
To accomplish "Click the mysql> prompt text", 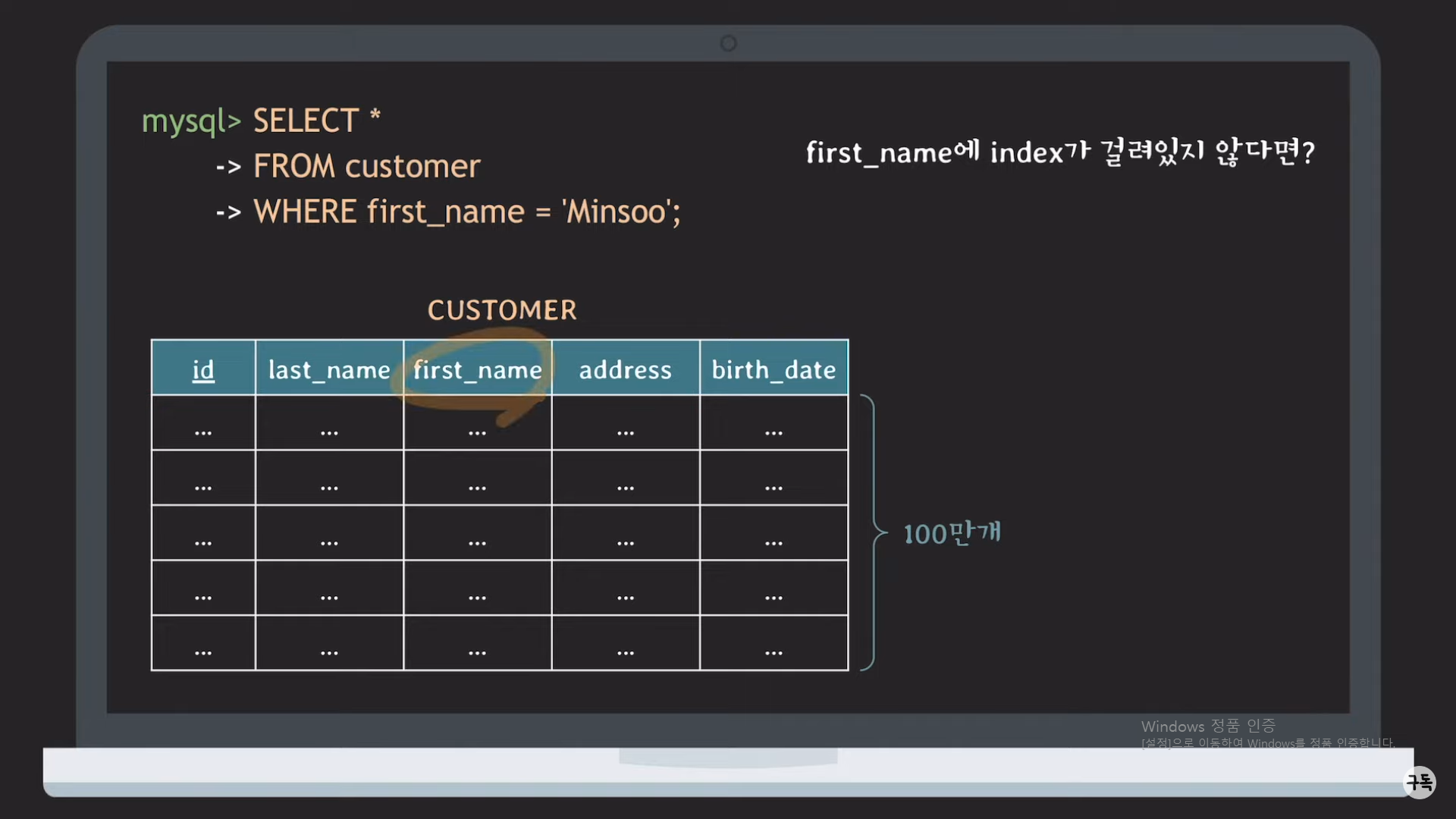I will 191,121.
